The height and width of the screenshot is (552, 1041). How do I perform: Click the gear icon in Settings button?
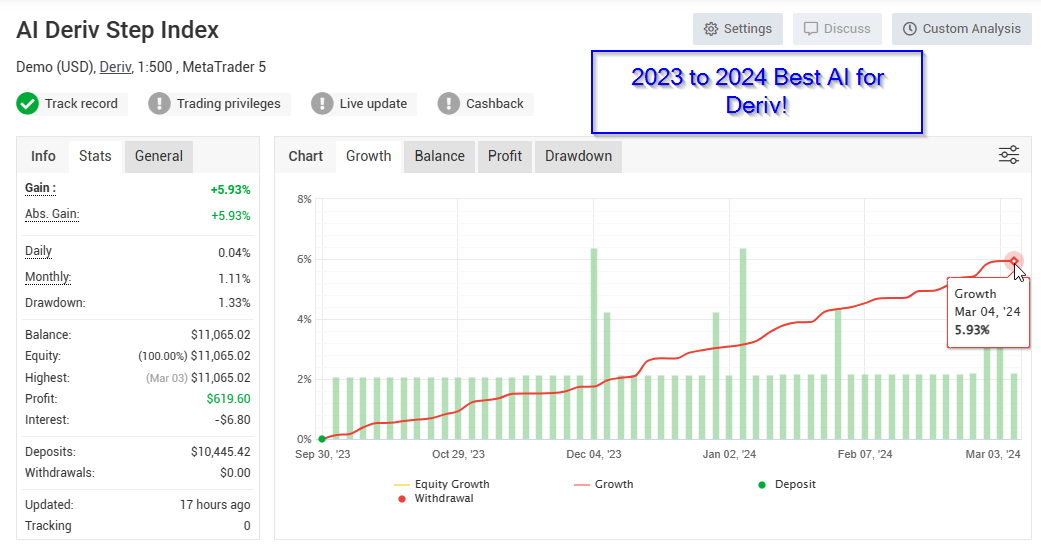[x=711, y=29]
